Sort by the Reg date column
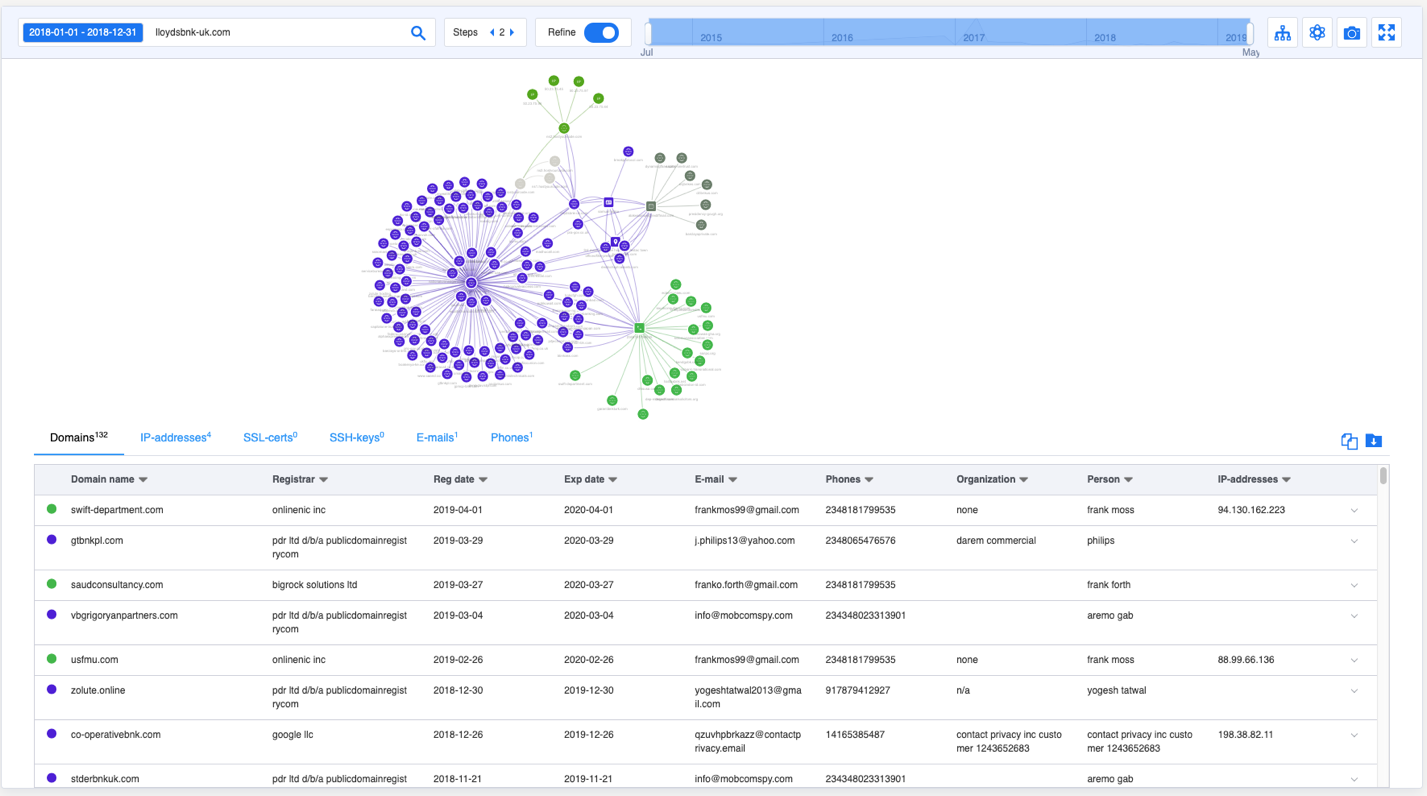1427x796 pixels. coord(460,480)
